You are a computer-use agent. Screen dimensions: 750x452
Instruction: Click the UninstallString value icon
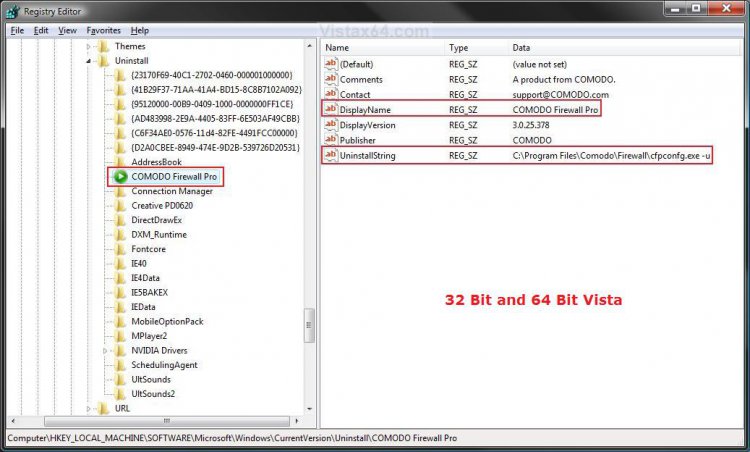pyautogui.click(x=331, y=156)
